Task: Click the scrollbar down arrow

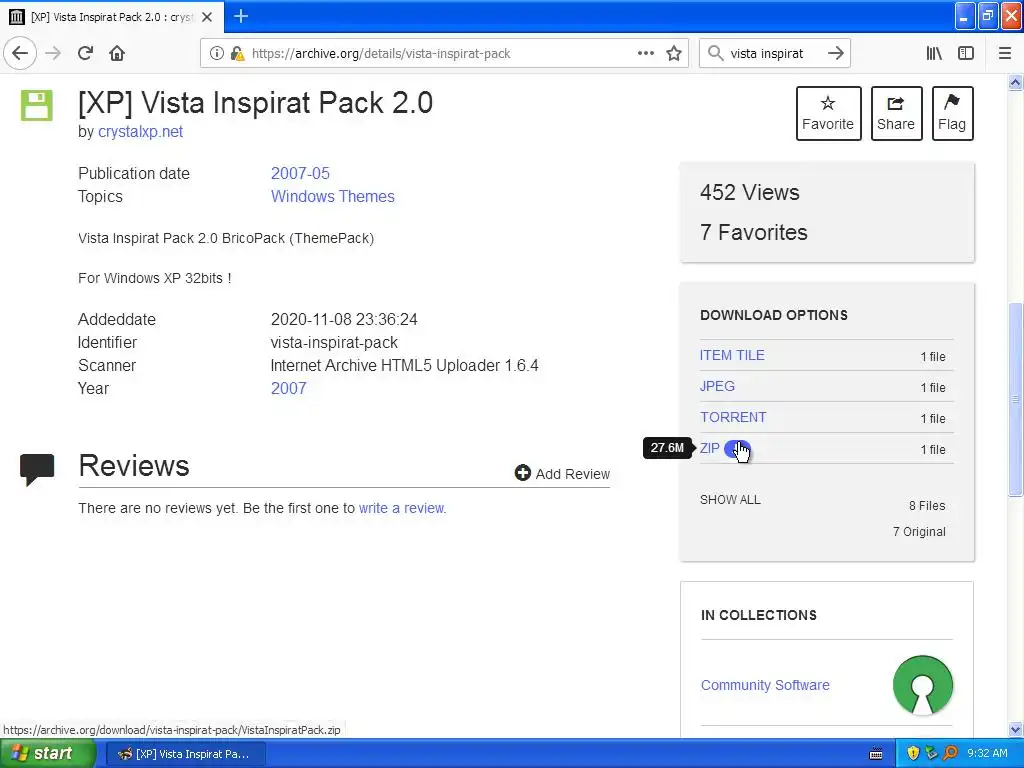Action: pyautogui.click(x=1015, y=729)
